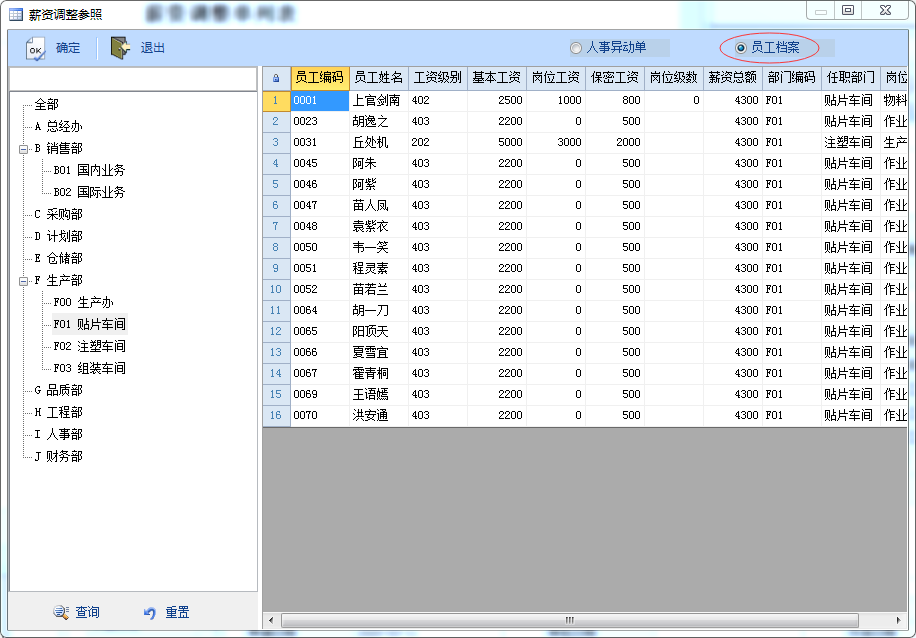Click the lock icon in grid header
This screenshot has width=916, height=638.
point(276,78)
